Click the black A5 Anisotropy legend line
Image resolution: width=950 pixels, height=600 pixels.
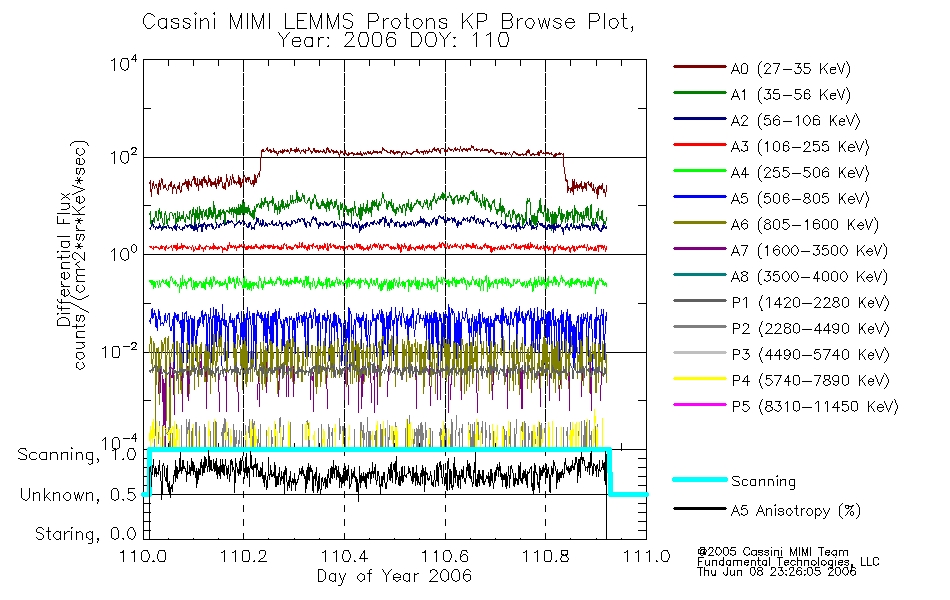pos(700,508)
